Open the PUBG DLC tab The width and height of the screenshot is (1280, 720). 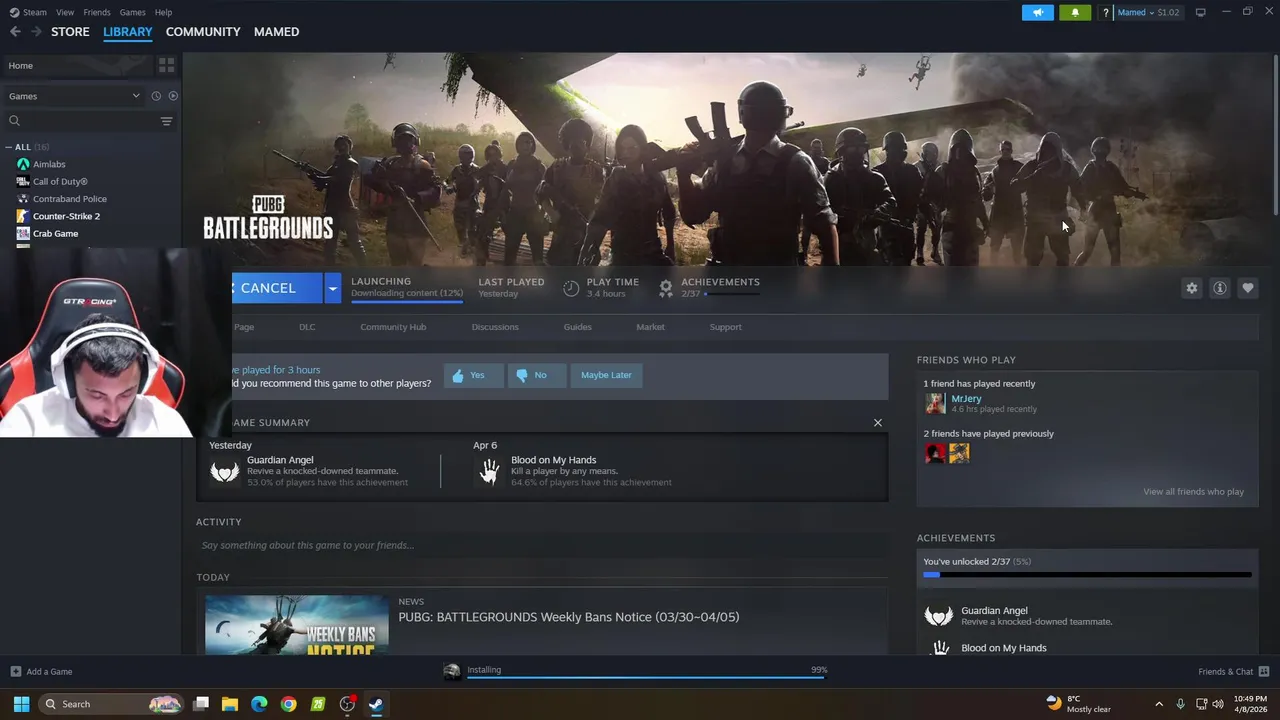(x=307, y=327)
